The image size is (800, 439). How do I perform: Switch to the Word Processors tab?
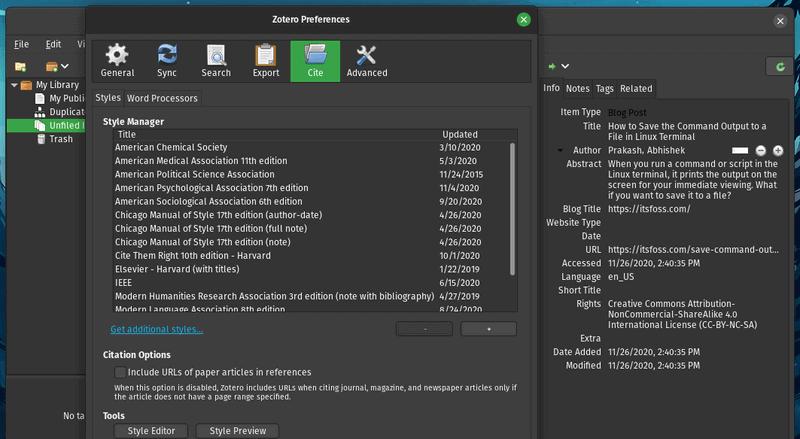tap(162, 99)
